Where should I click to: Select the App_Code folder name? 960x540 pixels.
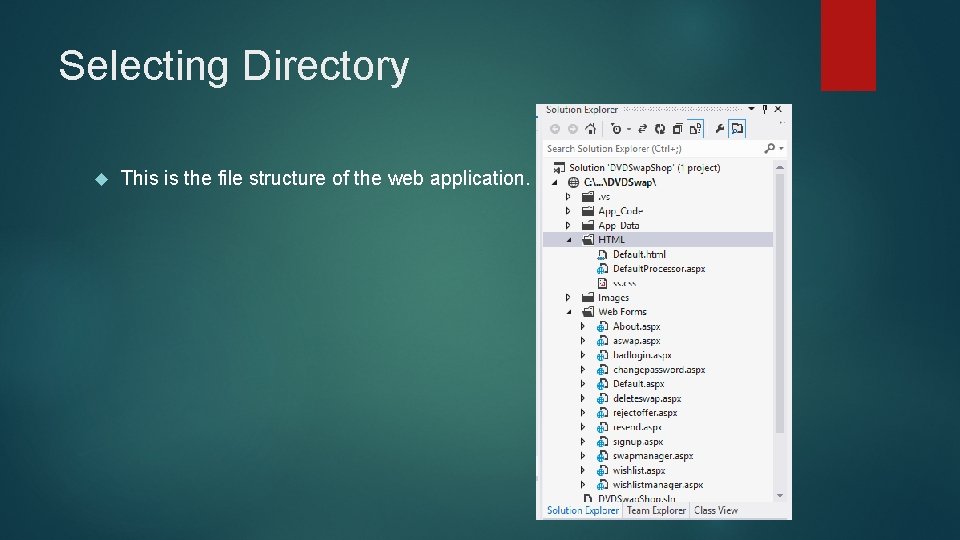620,211
